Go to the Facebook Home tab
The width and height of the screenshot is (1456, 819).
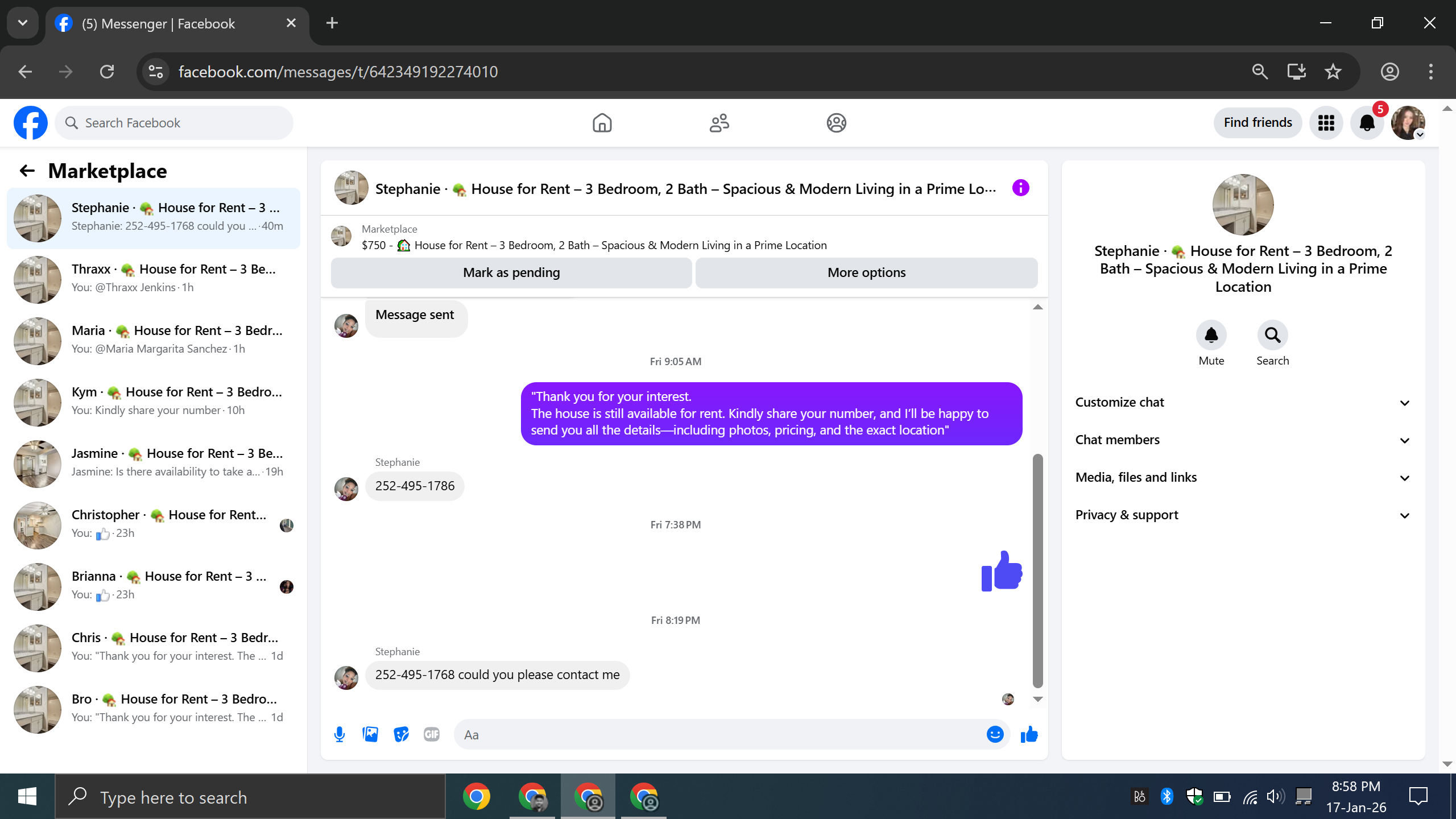click(602, 123)
